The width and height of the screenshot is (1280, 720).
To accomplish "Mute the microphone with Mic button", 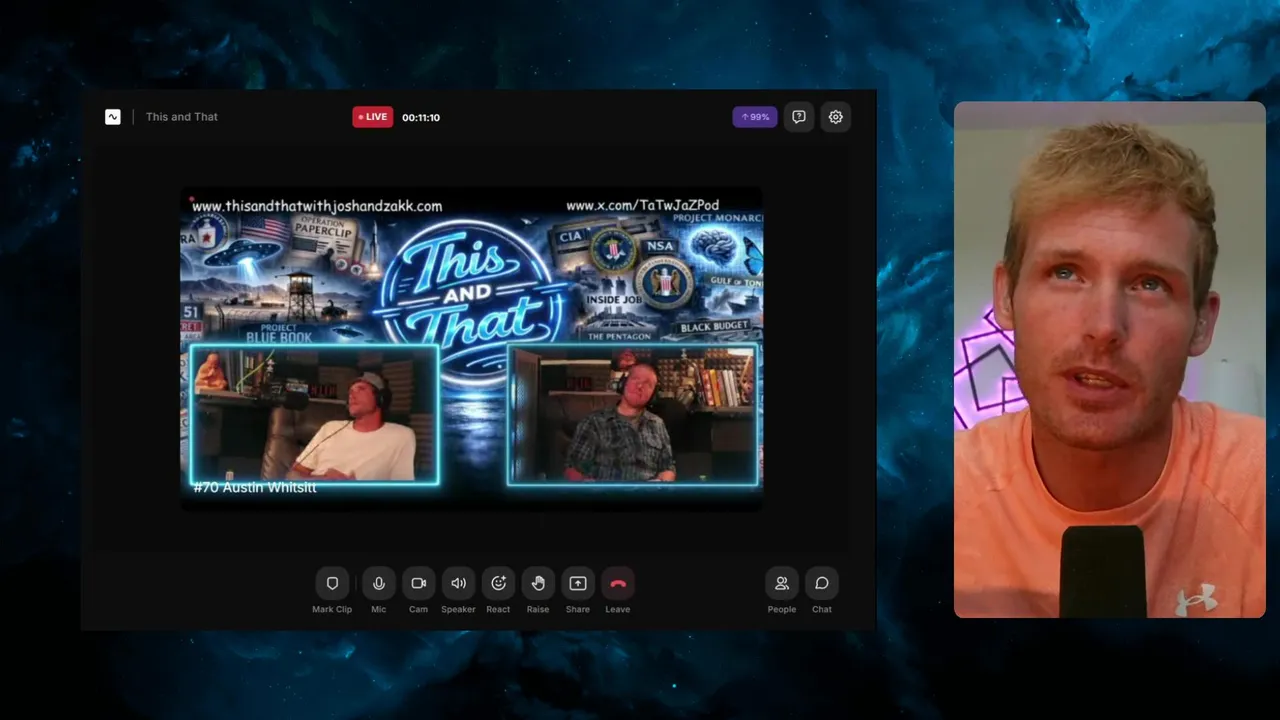I will tap(378, 583).
